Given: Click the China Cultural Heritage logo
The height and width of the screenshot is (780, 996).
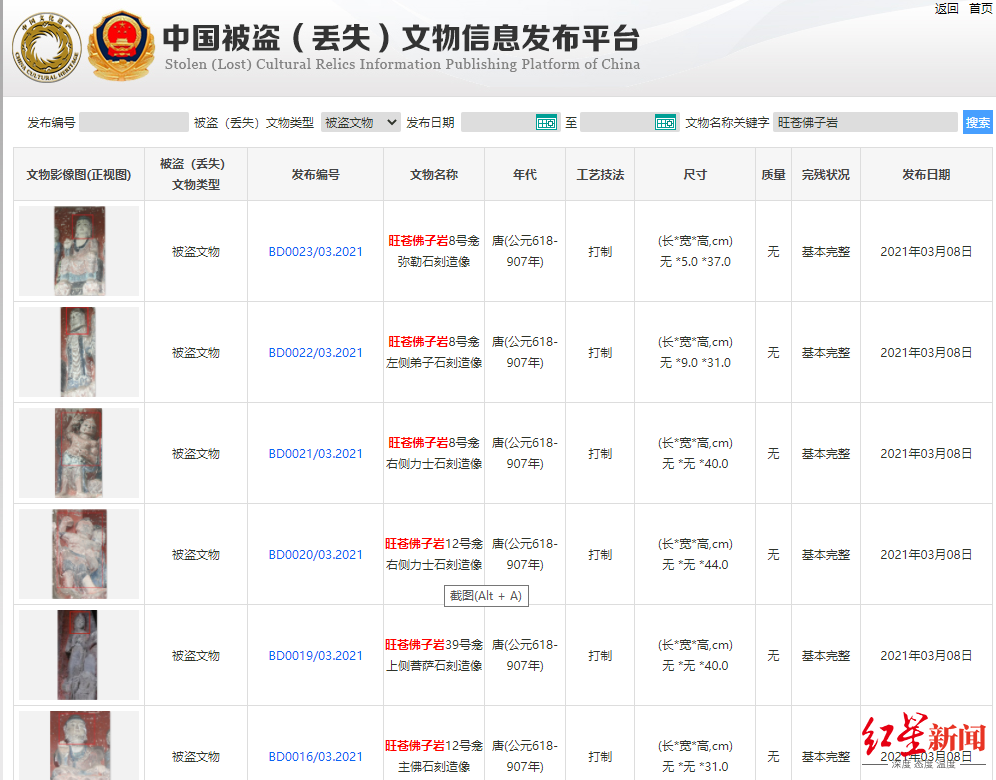Looking at the screenshot, I should click(x=46, y=48).
